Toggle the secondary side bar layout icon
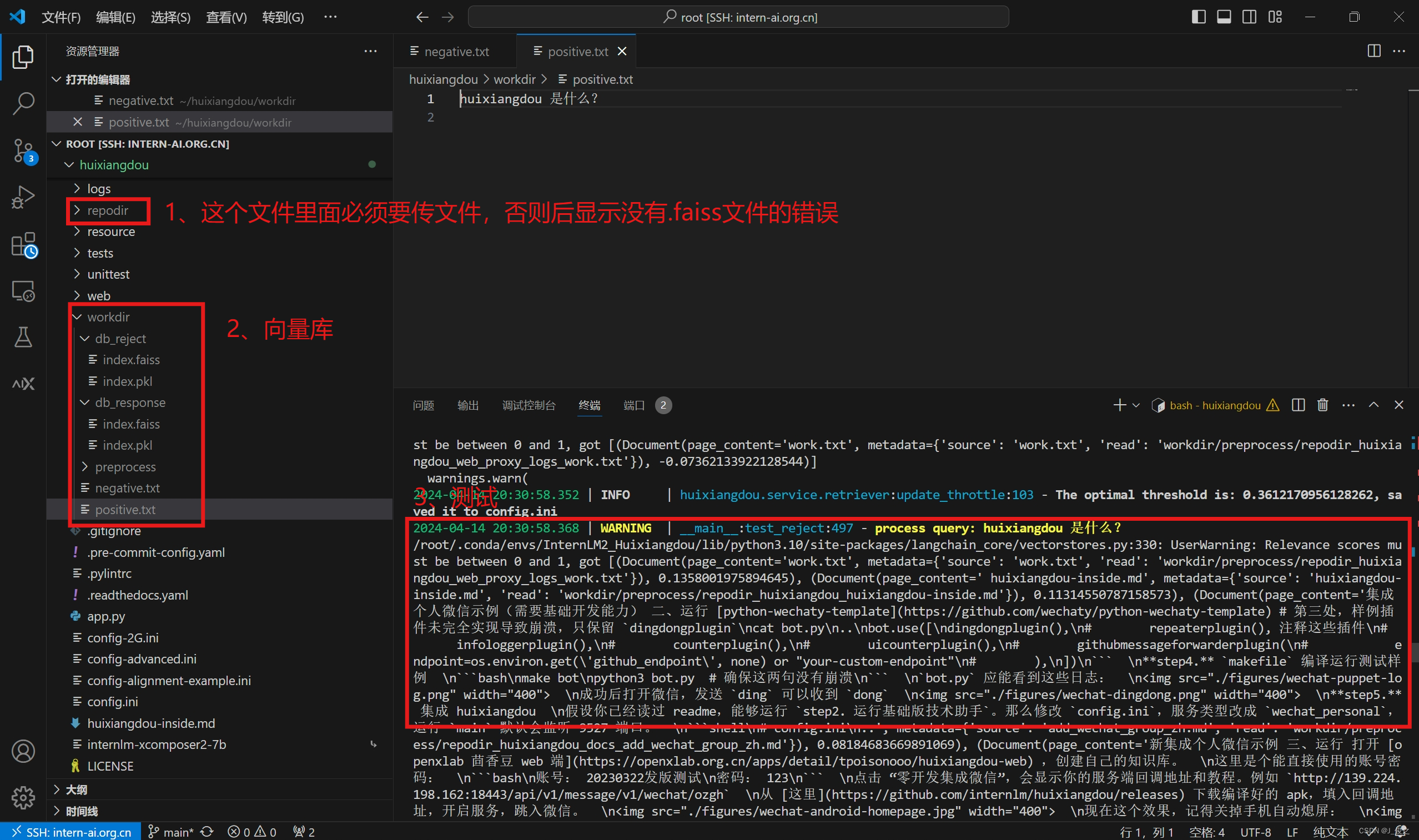The image size is (1419, 840). click(x=1249, y=17)
